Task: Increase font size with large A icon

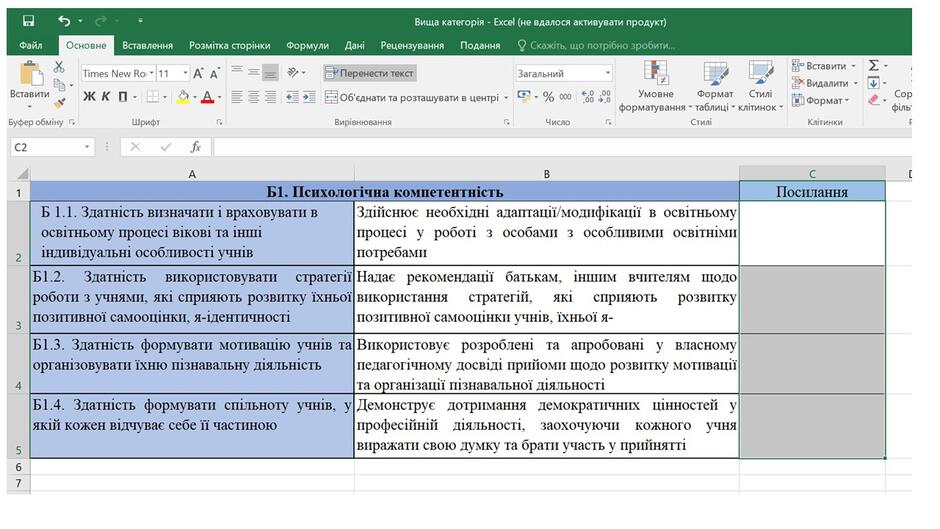Action: coord(198,73)
